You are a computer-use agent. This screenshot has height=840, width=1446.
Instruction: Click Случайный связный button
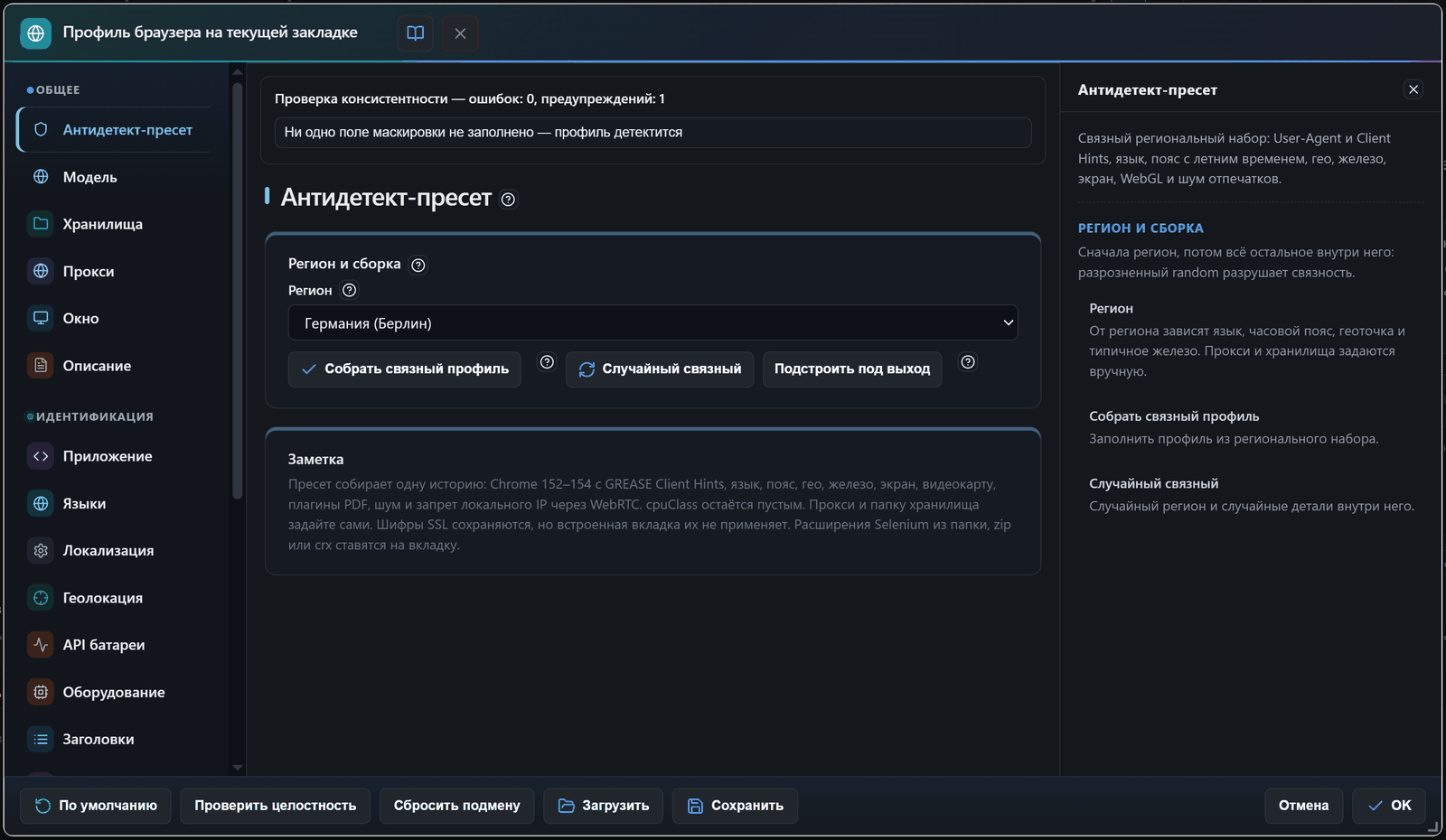[x=660, y=369]
